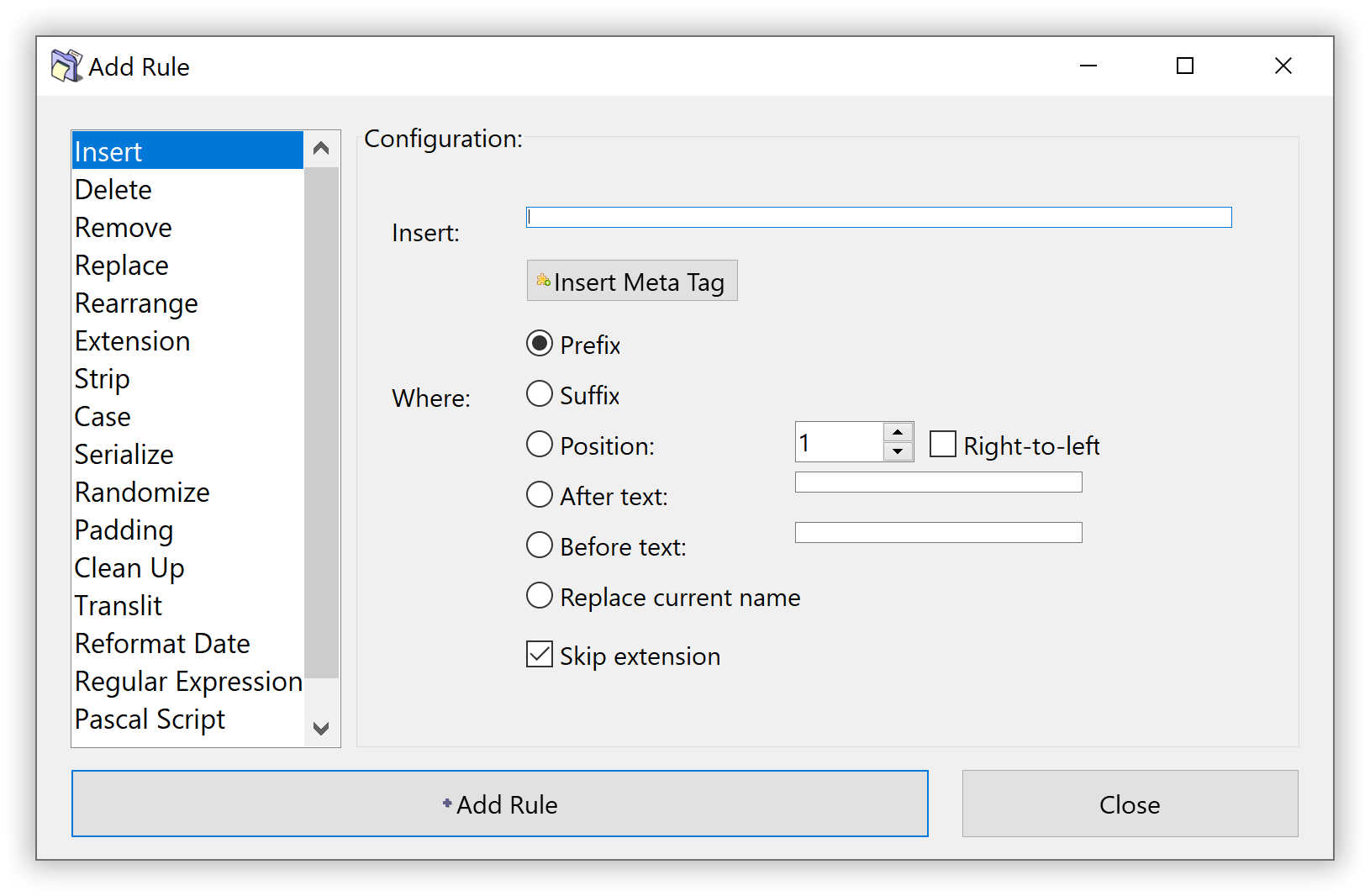Choose the Position radio option

click(x=540, y=445)
